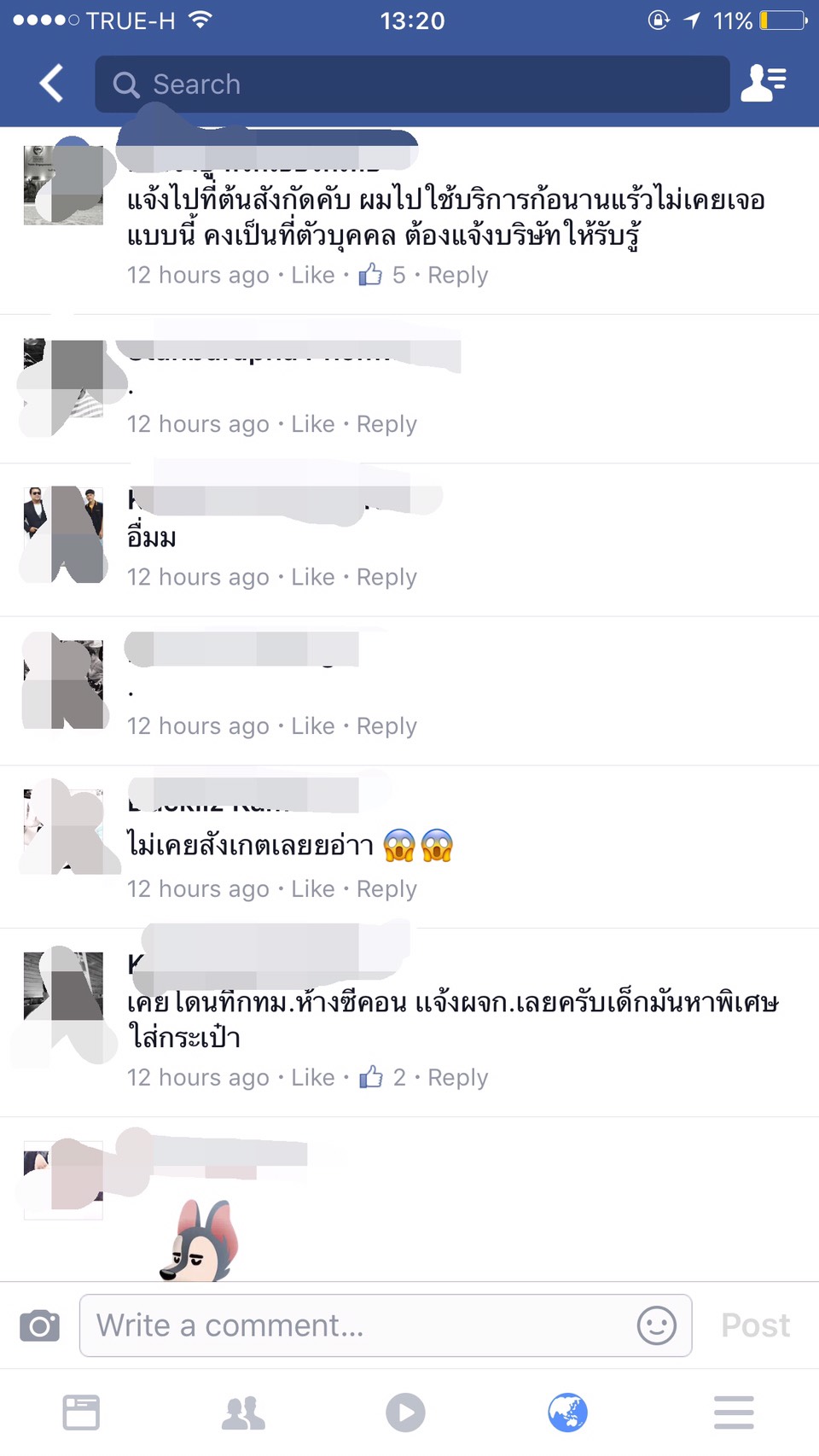Like the comment saying อื่มม
This screenshot has width=819, height=1456.
click(312, 577)
